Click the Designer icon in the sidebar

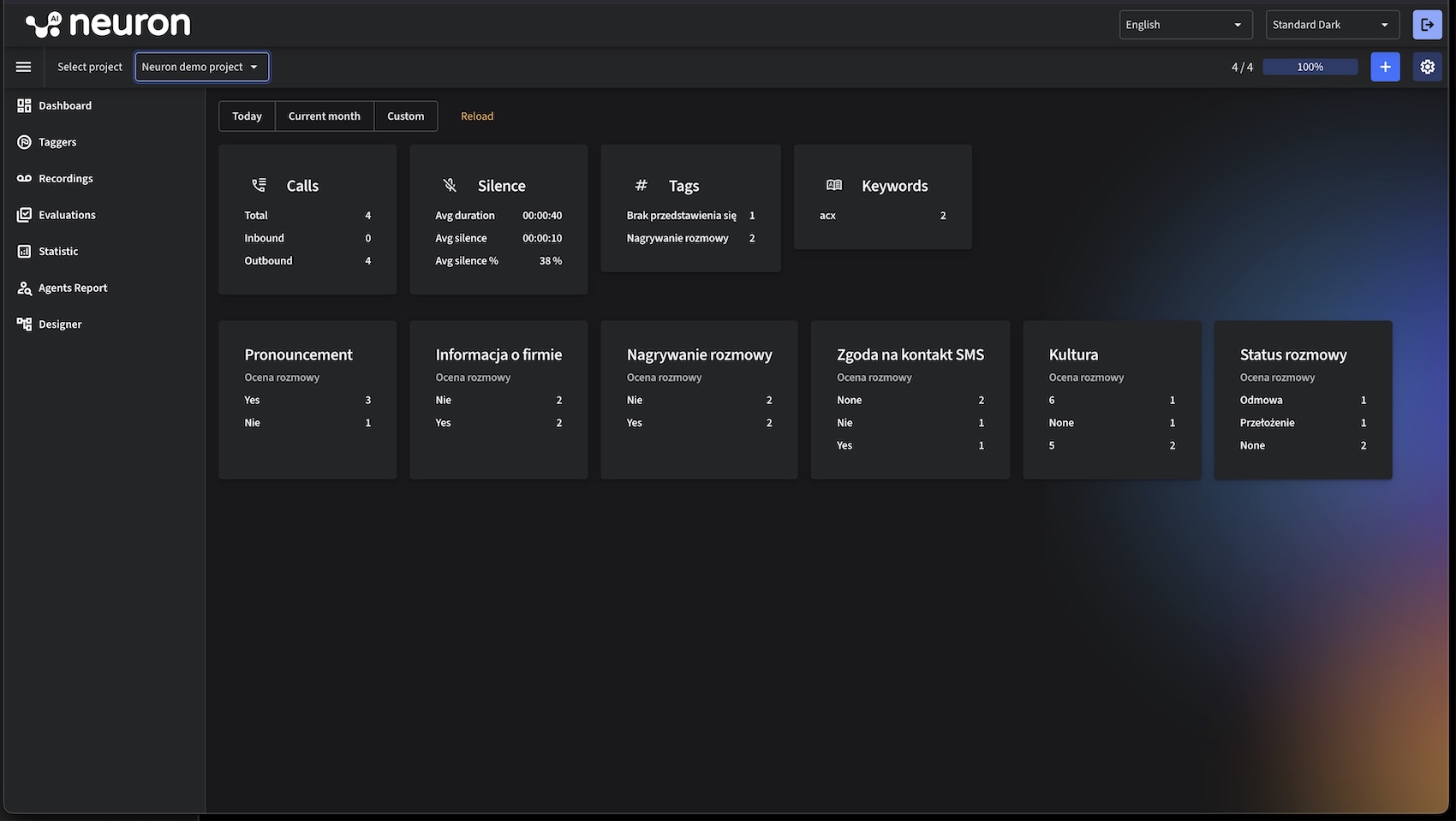[24, 324]
